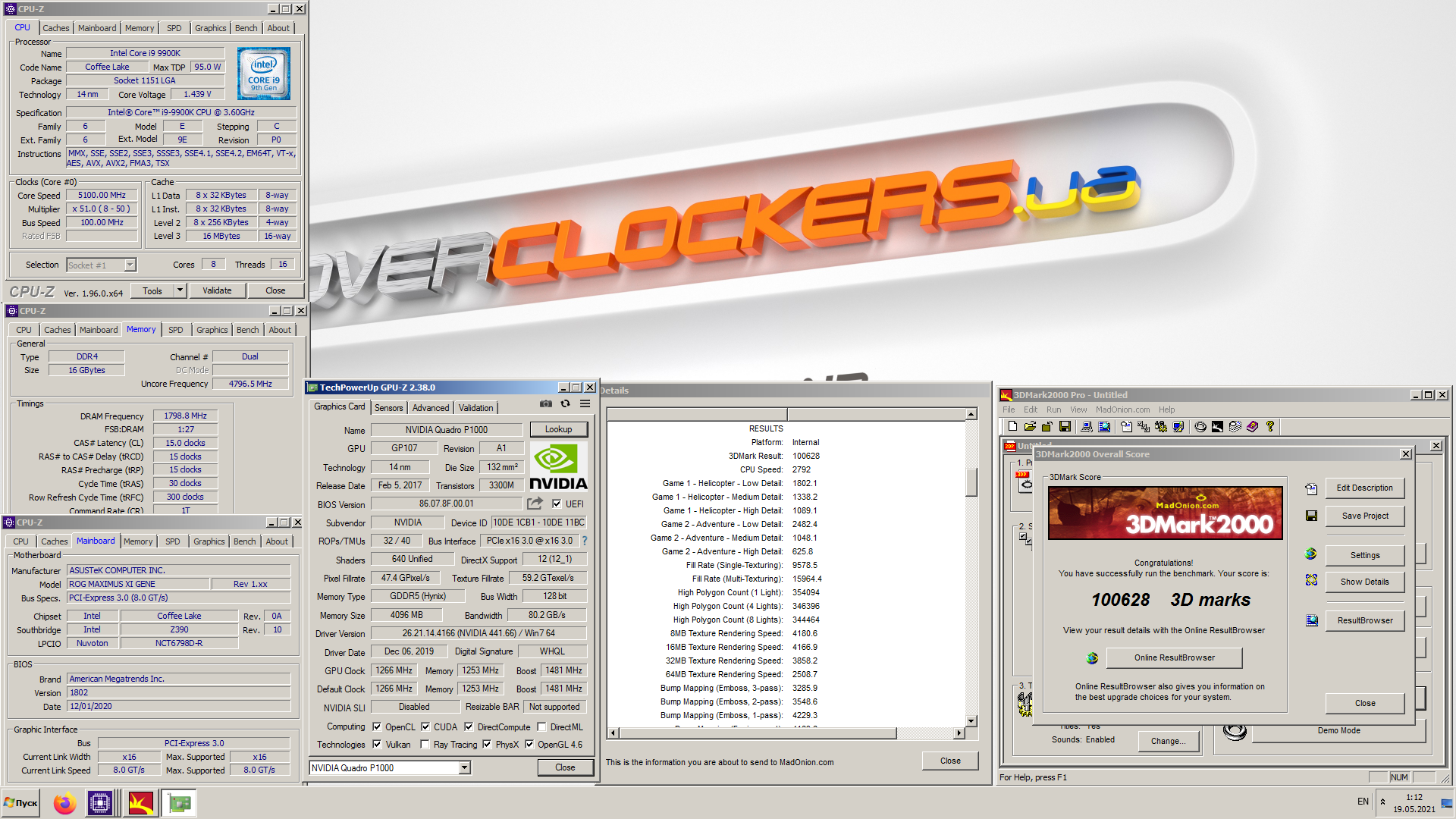Open the Start (Пуск) menu
The width and height of the screenshot is (1456, 819).
(x=21, y=803)
